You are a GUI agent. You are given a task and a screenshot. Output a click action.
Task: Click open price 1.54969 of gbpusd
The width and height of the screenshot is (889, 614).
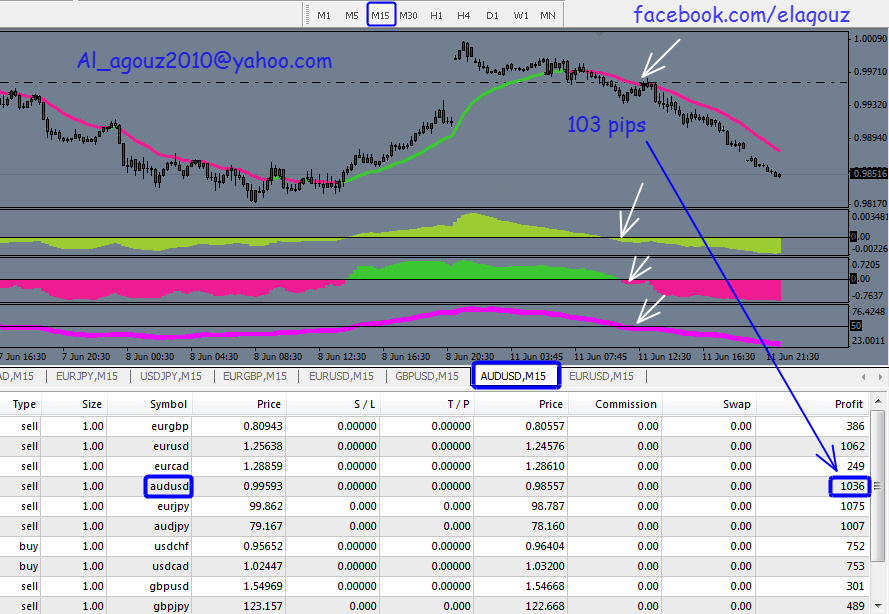coord(263,586)
